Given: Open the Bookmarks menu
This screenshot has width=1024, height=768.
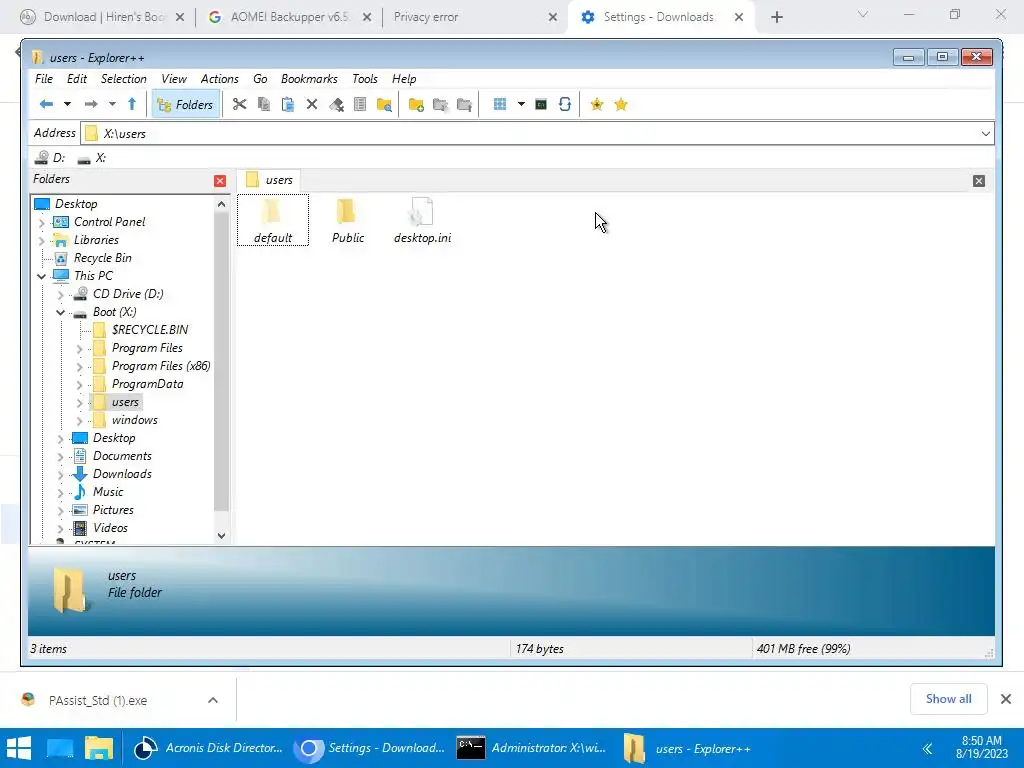Looking at the screenshot, I should point(309,79).
